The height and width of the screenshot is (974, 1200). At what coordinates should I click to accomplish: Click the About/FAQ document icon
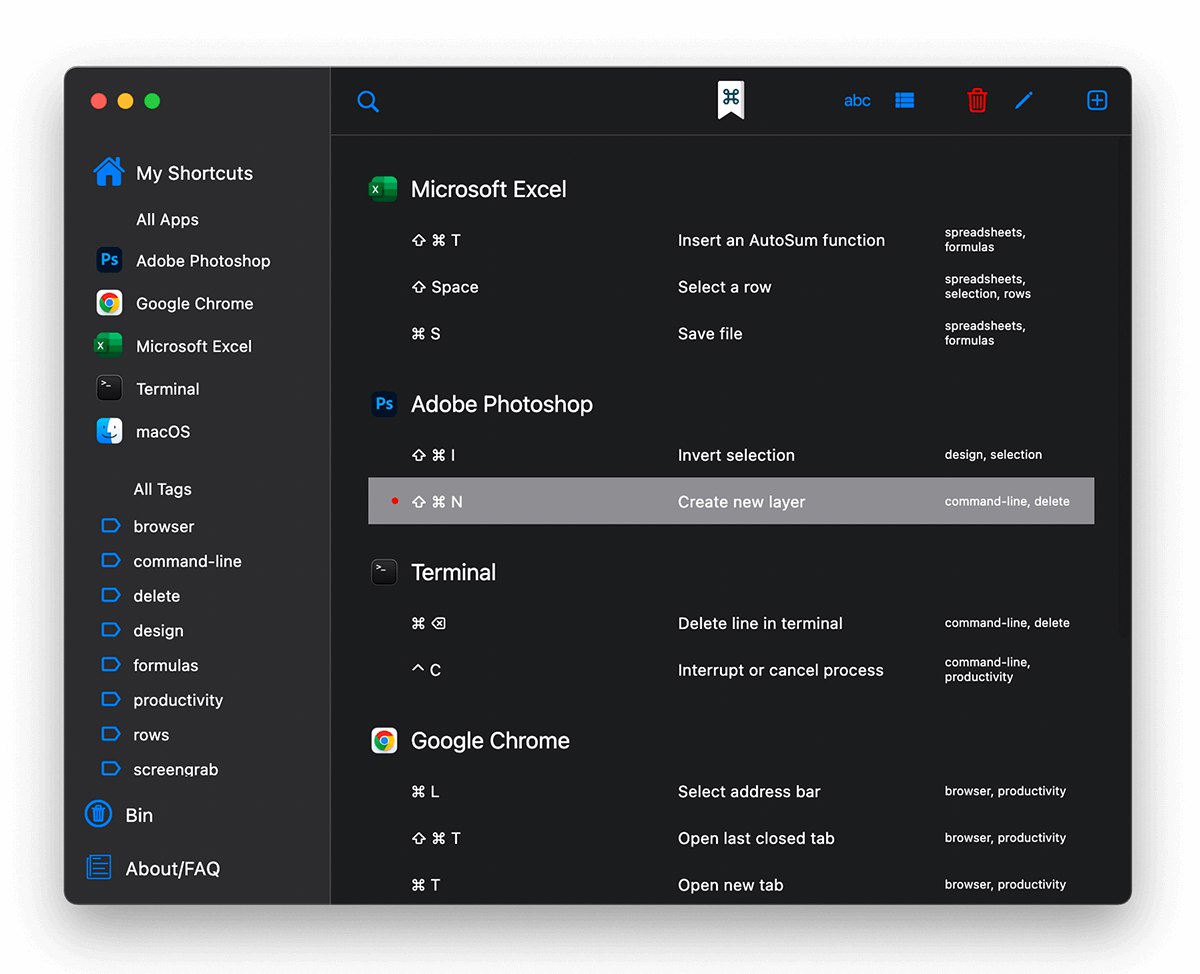pyautogui.click(x=99, y=867)
